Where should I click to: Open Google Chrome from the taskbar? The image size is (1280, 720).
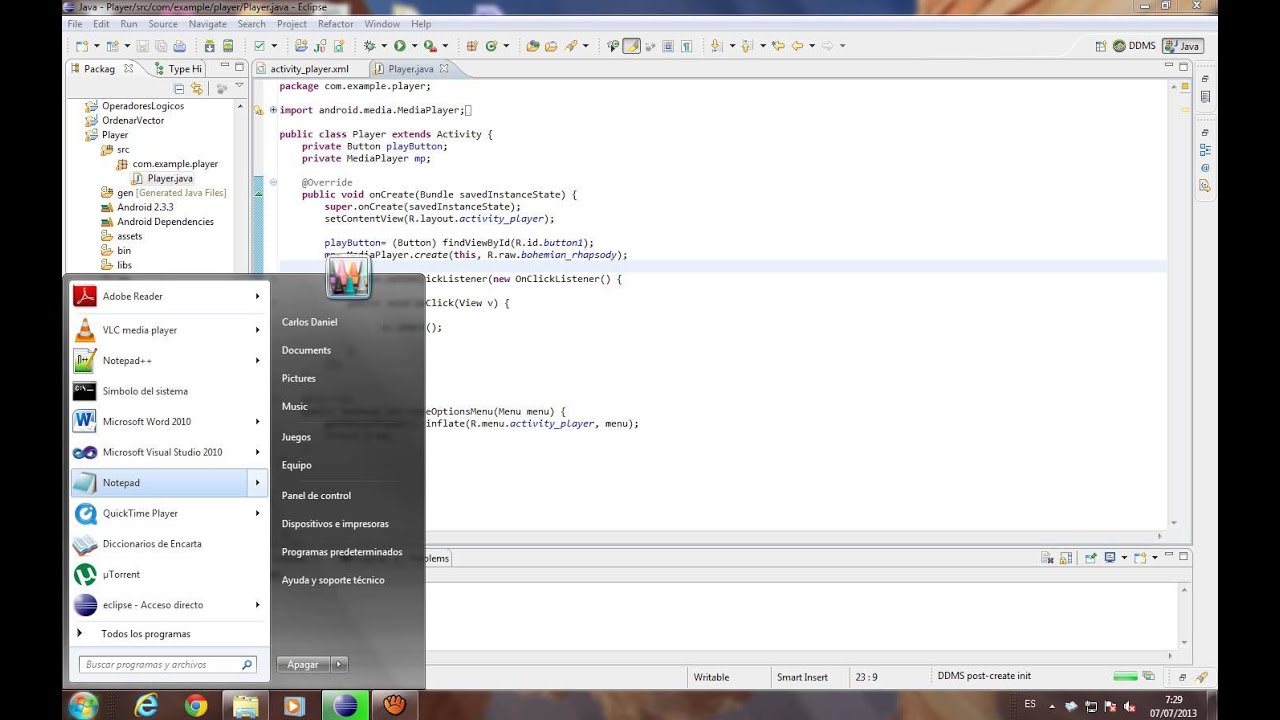point(196,706)
